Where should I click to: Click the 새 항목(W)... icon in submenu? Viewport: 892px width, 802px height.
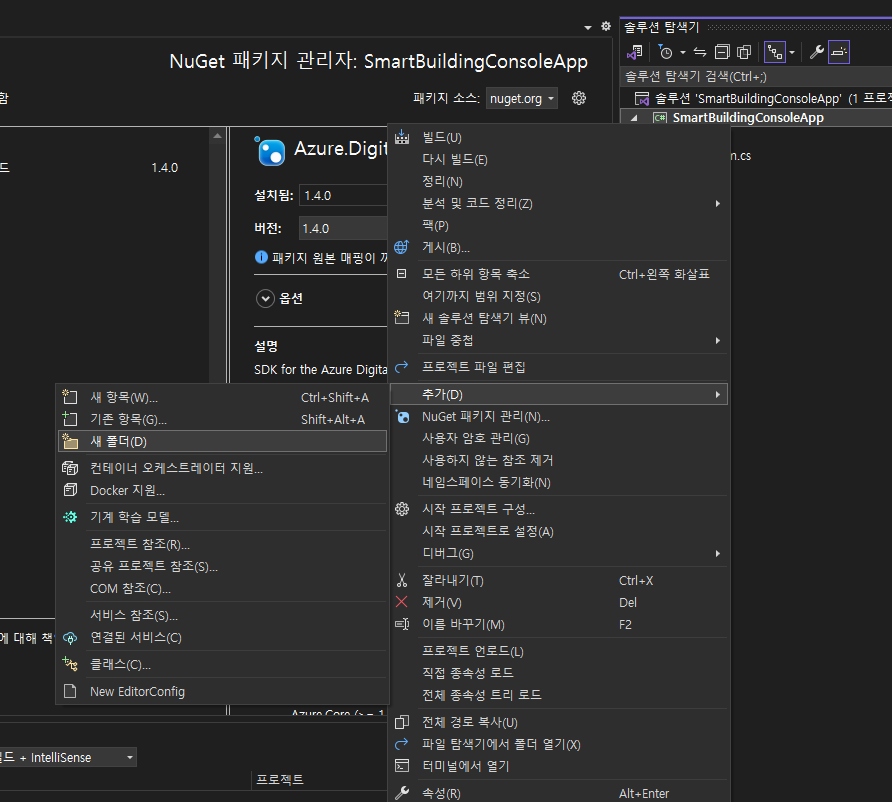pyautogui.click(x=70, y=397)
